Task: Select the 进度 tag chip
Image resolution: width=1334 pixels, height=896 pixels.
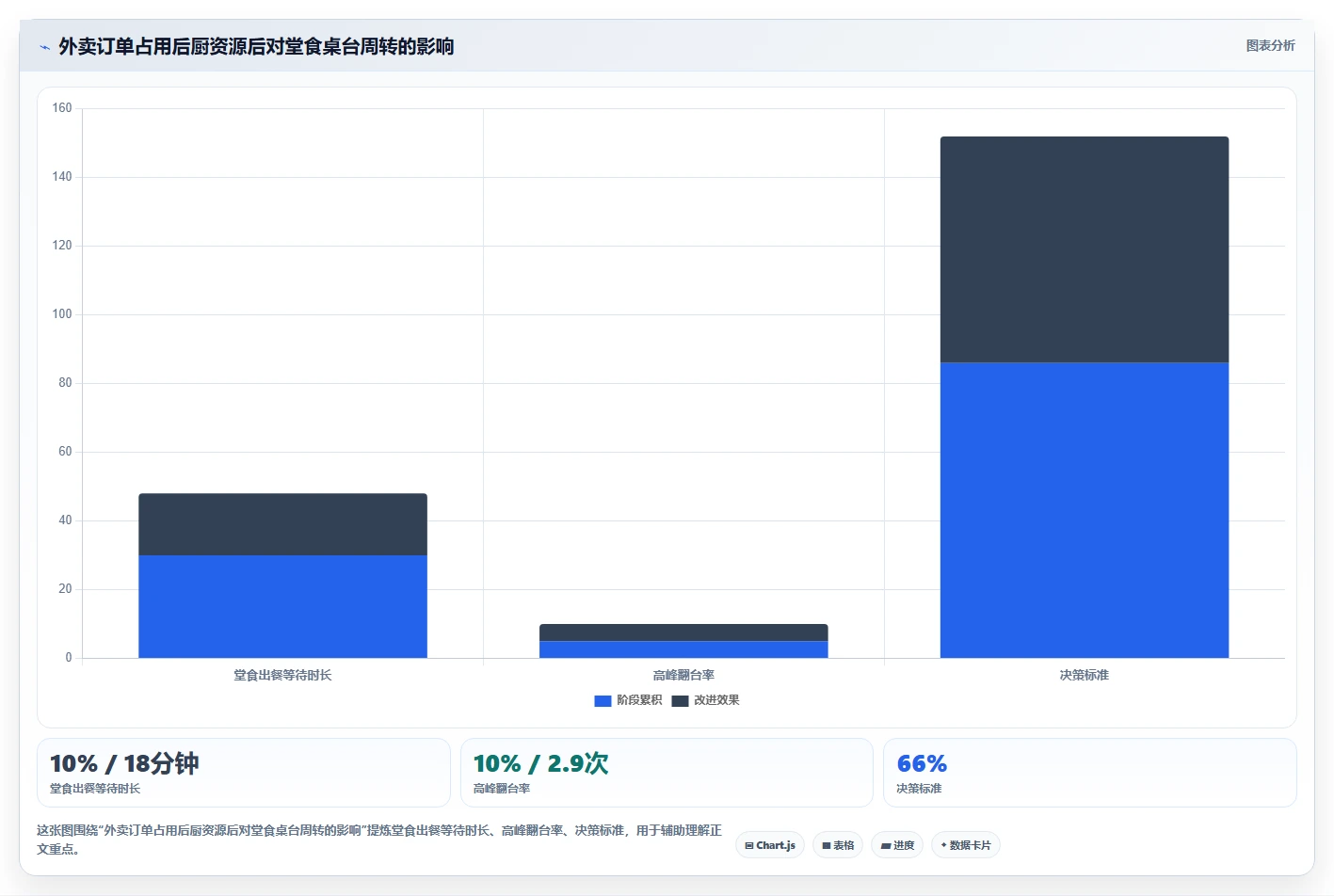Action: [897, 845]
